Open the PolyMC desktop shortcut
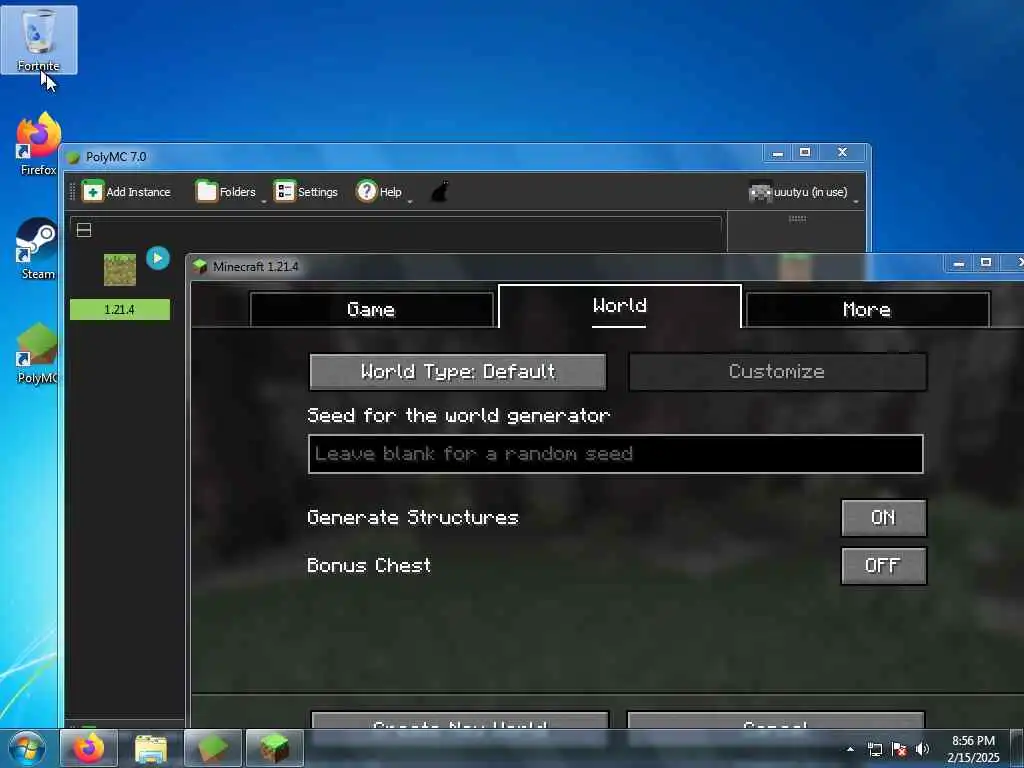 38,353
